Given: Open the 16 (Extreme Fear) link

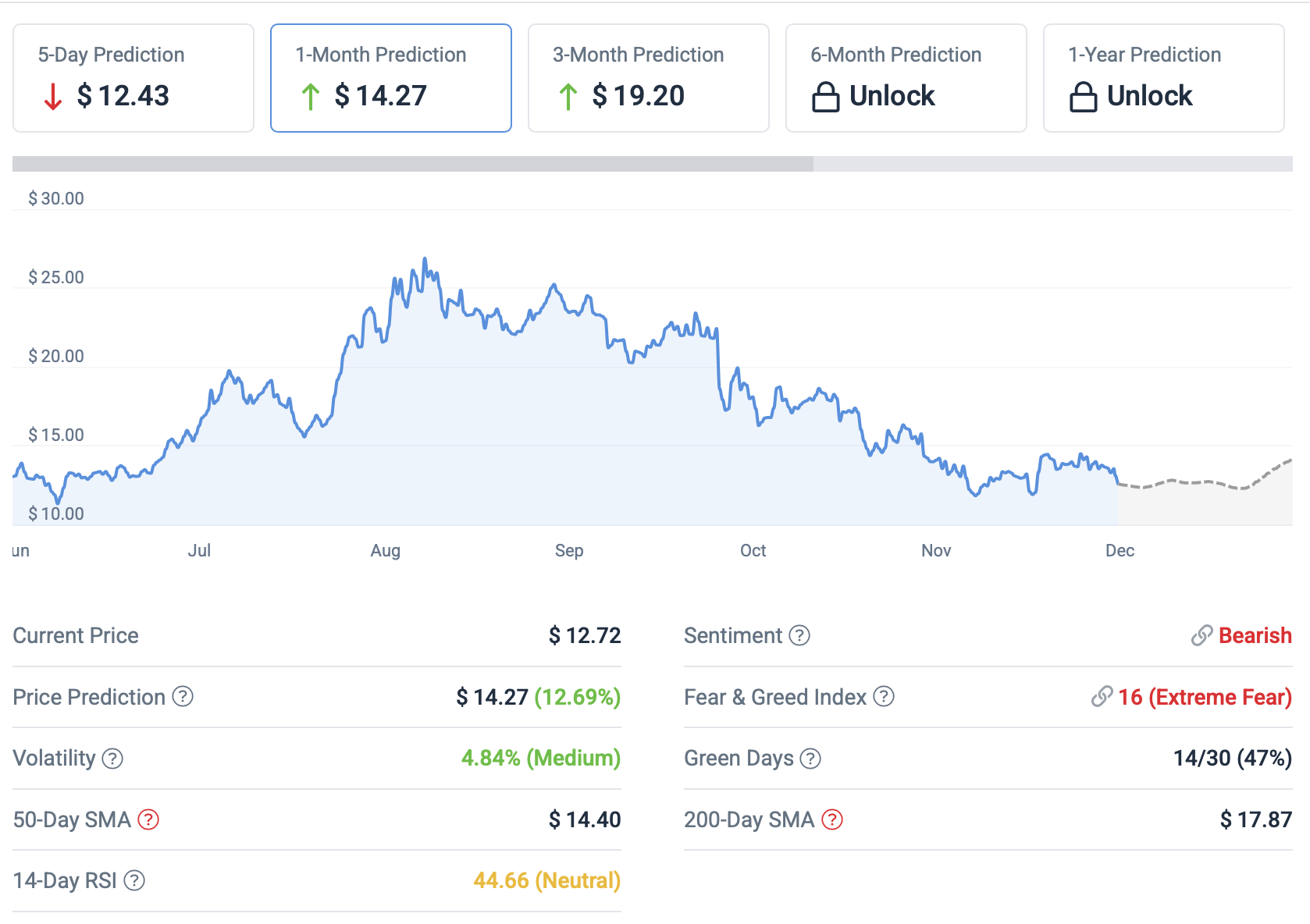Looking at the screenshot, I should (x=1205, y=696).
